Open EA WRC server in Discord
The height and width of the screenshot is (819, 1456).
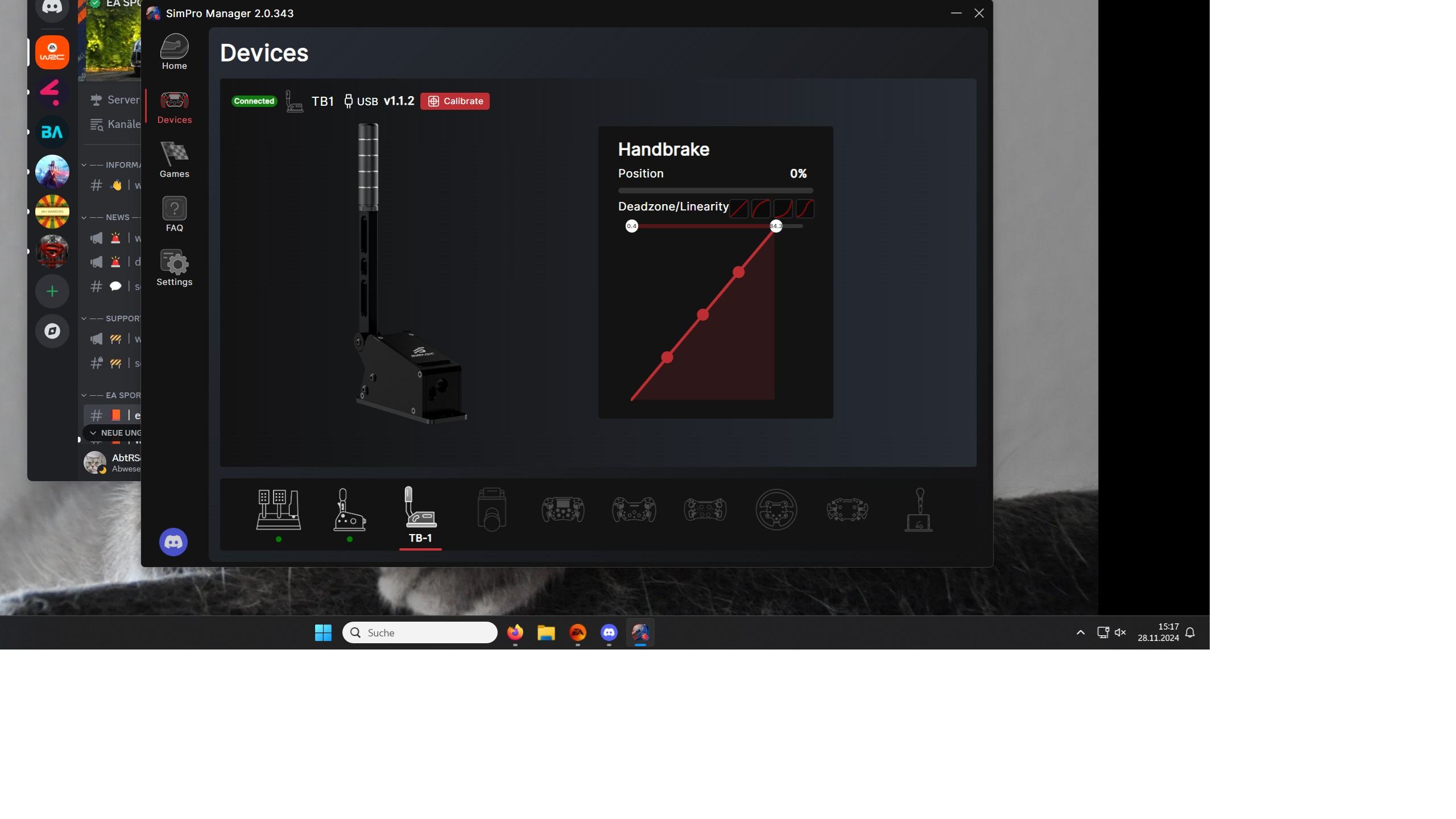pyautogui.click(x=52, y=52)
